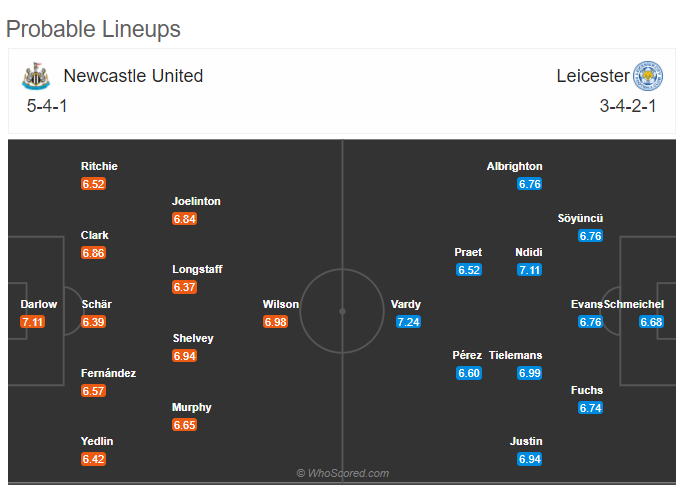684x485 pixels.
Task: Click Ndidi's 7.11 rating badge
Action: (x=530, y=270)
